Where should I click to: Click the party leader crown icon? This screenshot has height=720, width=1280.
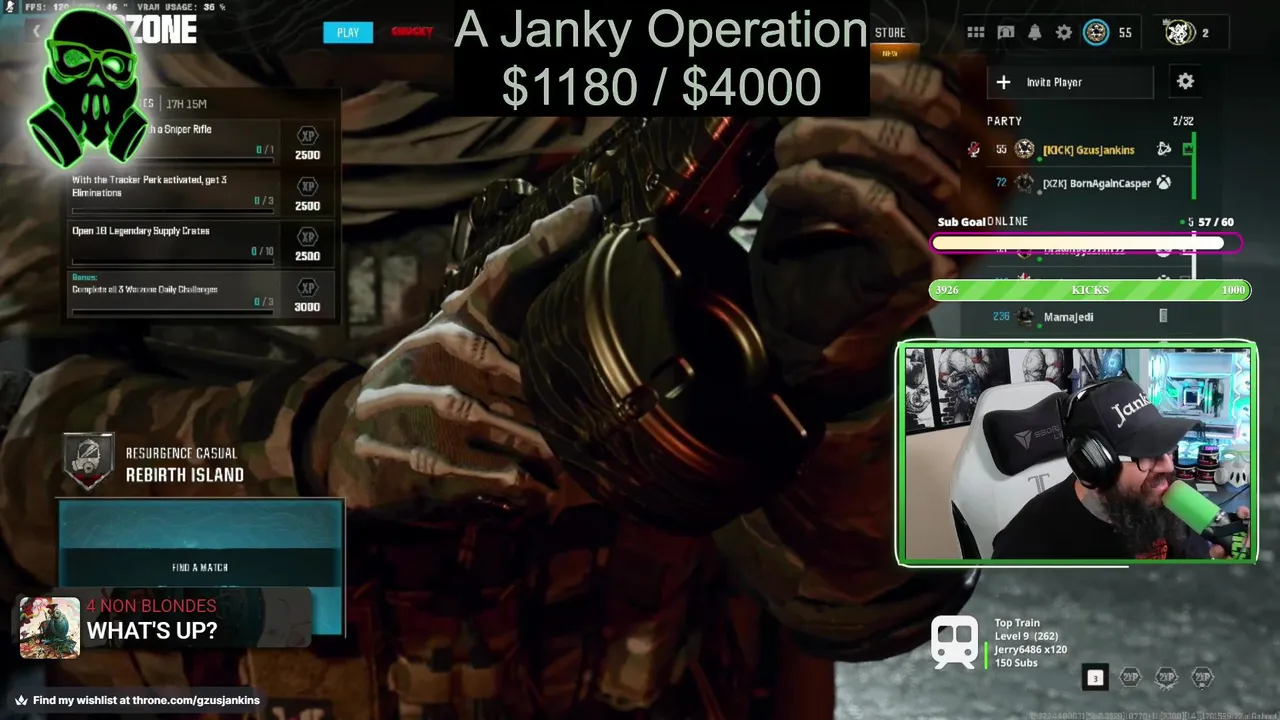[x=1188, y=150]
